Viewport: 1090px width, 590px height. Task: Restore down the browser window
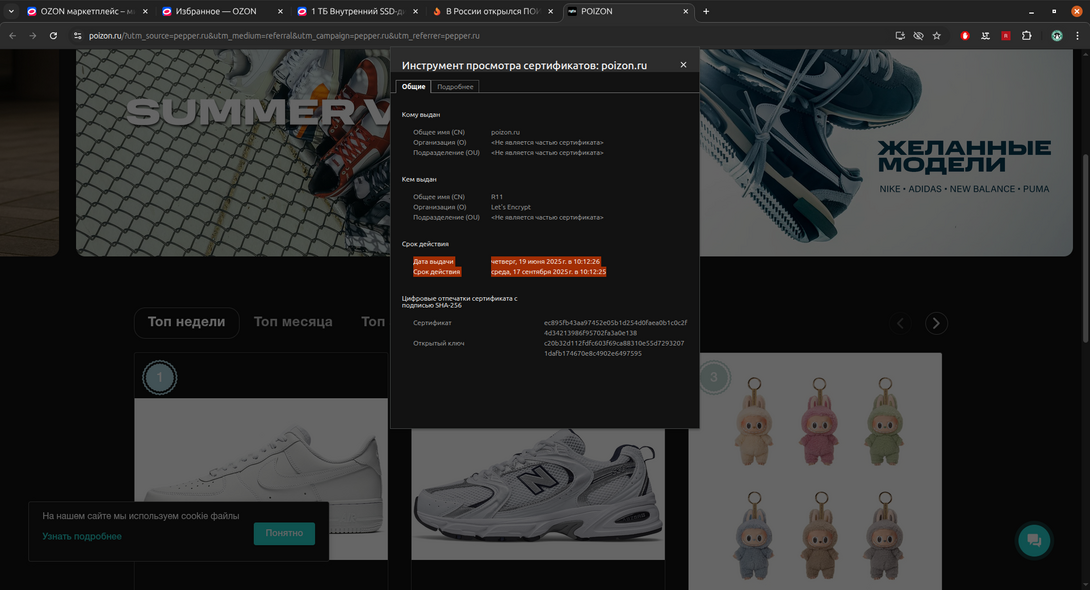click(1054, 11)
